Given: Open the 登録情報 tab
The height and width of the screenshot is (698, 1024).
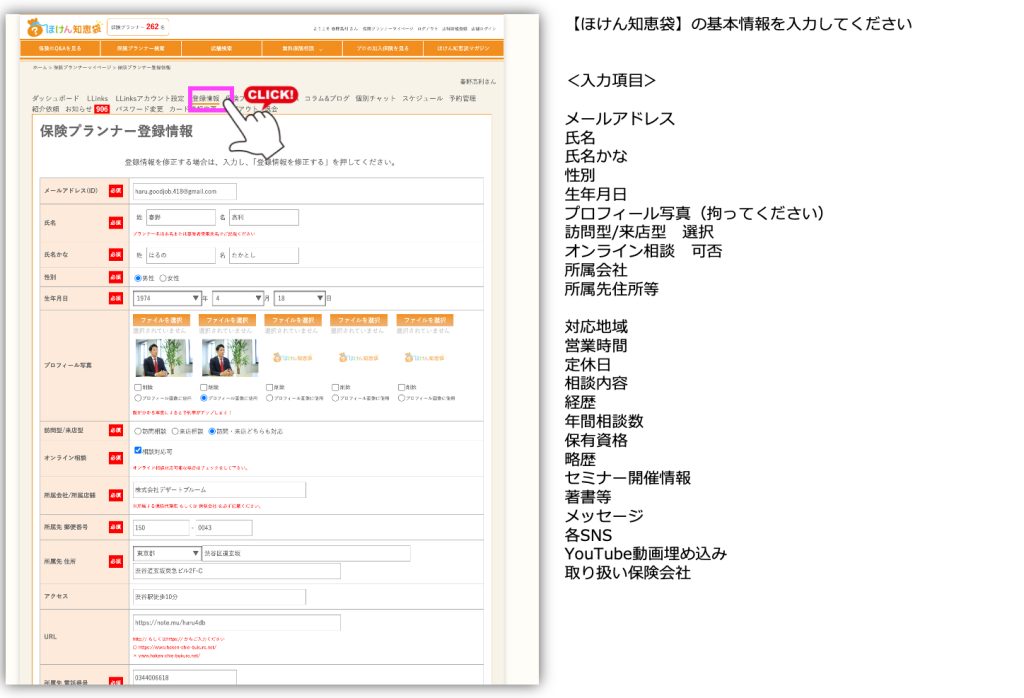Looking at the screenshot, I should coord(206,99).
